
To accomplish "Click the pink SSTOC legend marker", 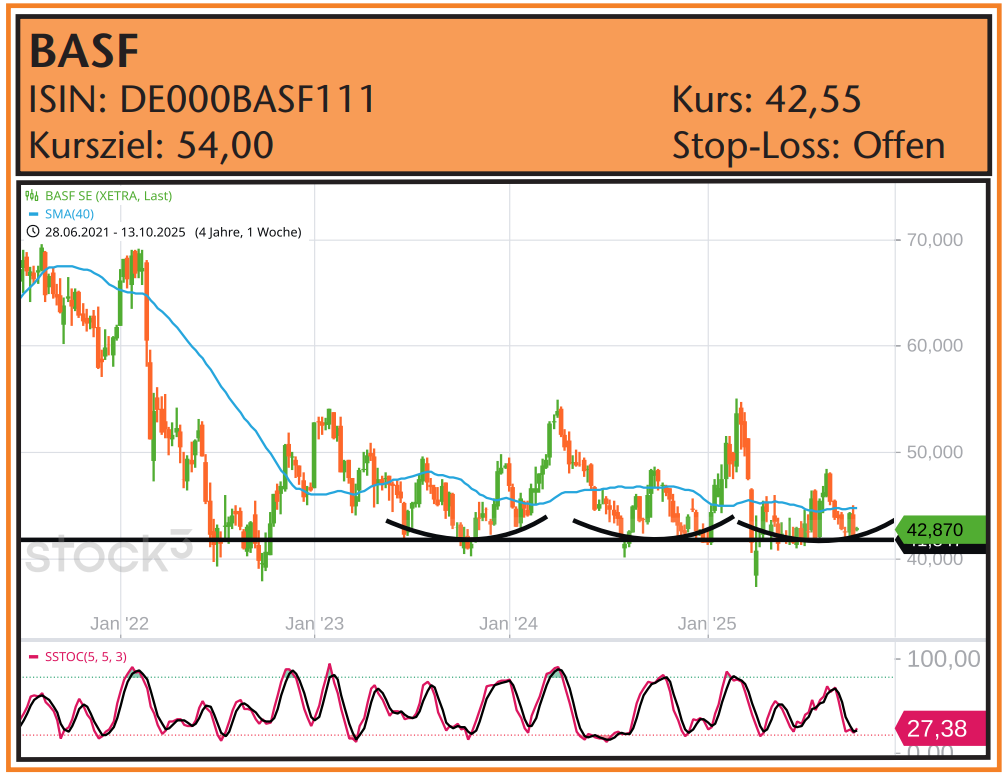I will (x=32, y=657).
